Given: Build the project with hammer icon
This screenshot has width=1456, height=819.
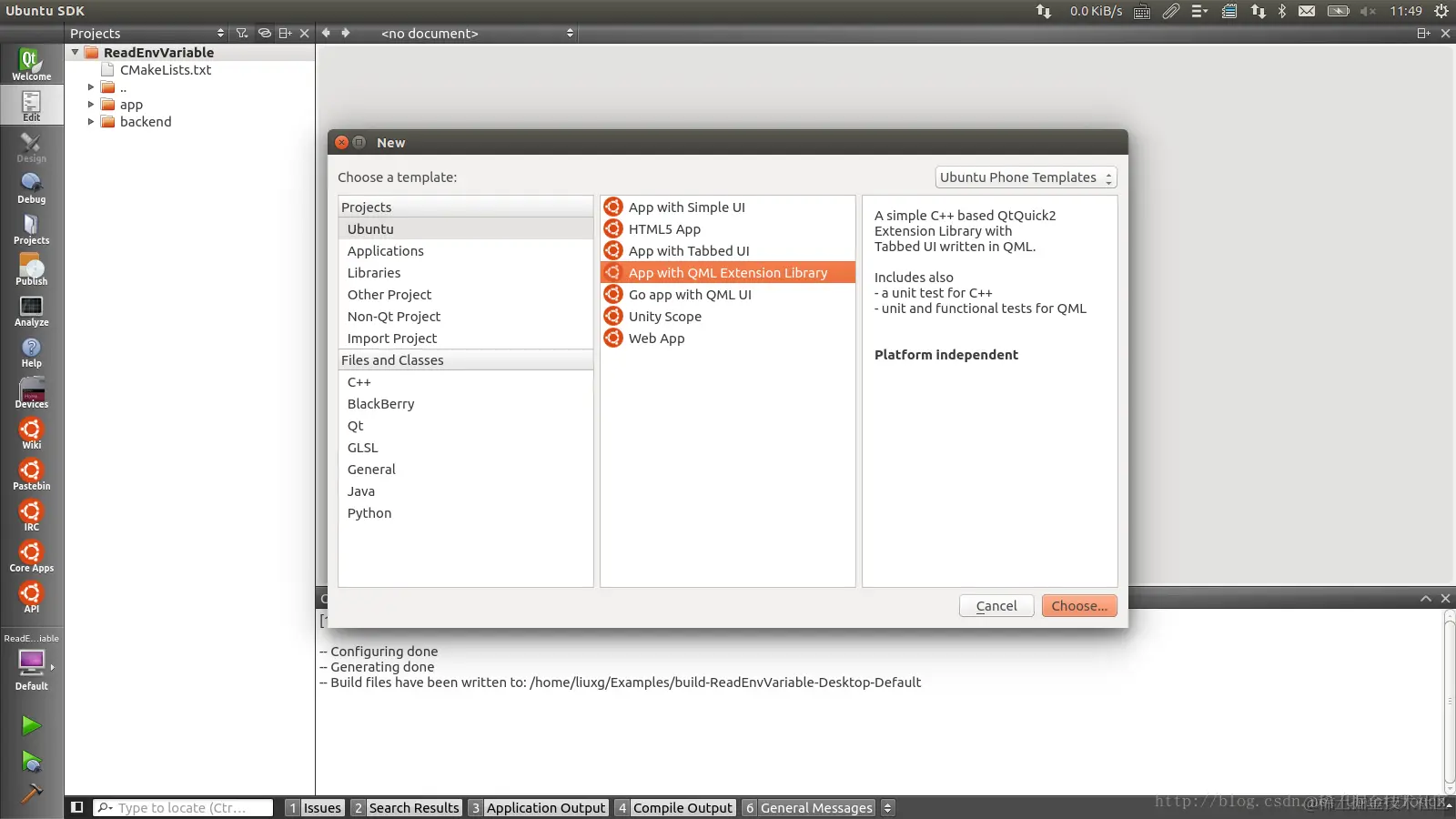Looking at the screenshot, I should click(31, 794).
